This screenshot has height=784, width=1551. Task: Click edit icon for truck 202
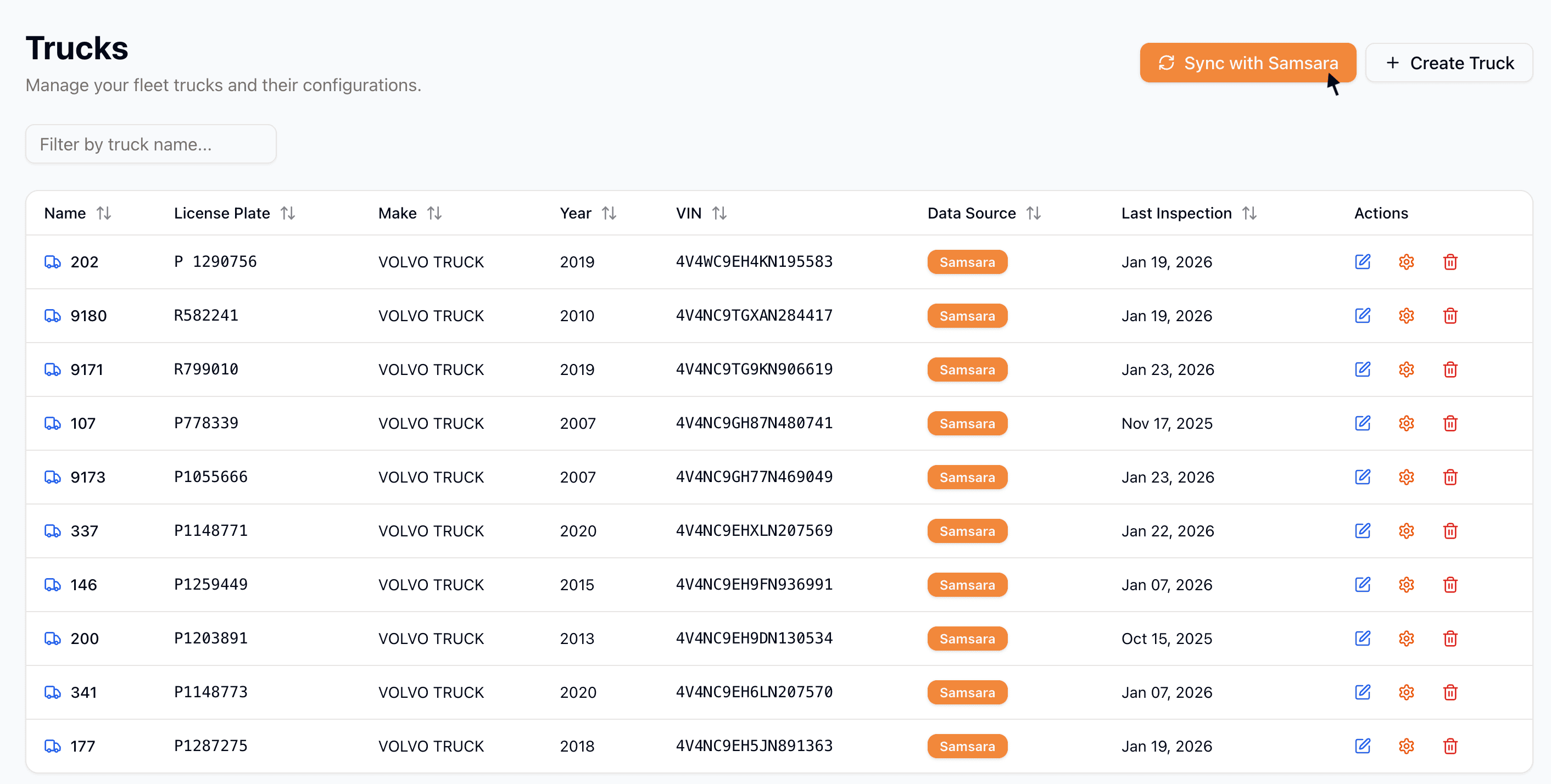point(1362,262)
